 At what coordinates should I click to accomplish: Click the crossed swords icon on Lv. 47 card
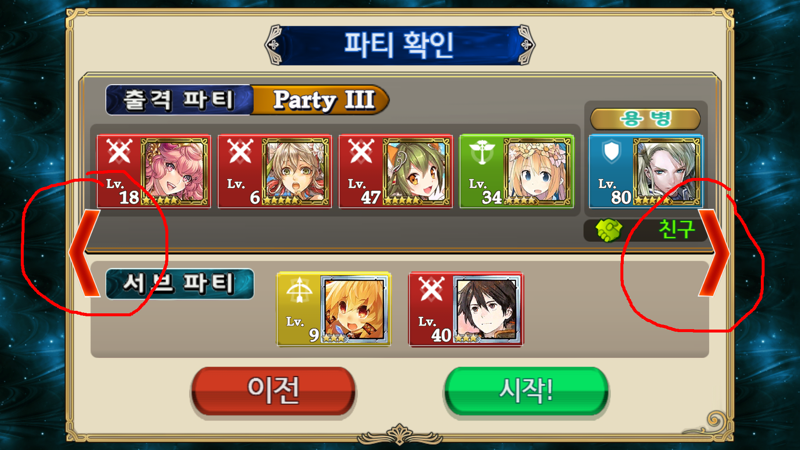[361, 152]
